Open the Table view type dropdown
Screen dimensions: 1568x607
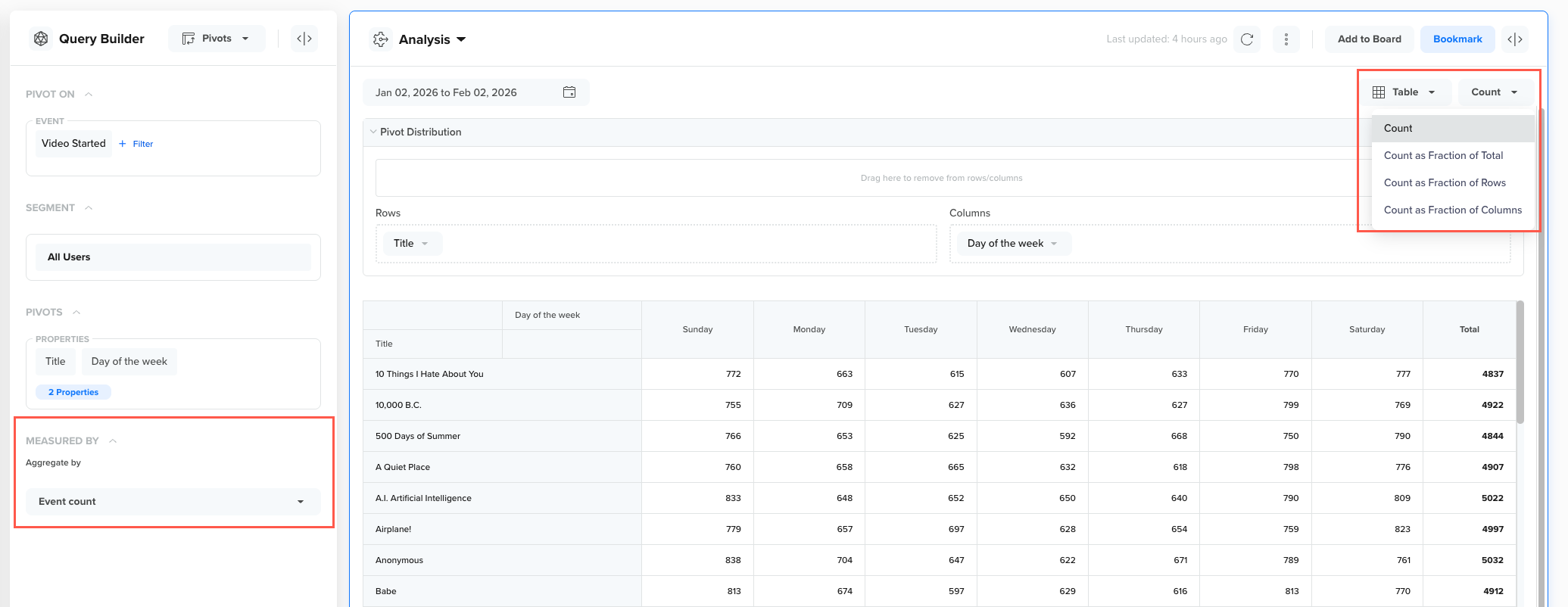click(x=1407, y=92)
